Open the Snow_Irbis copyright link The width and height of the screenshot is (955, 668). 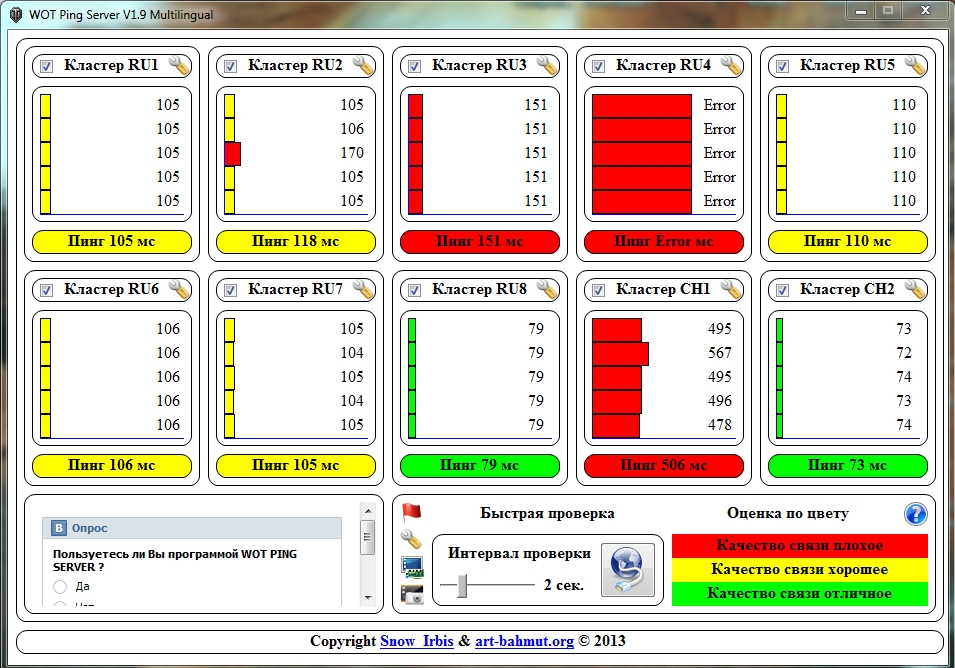[x=417, y=641]
